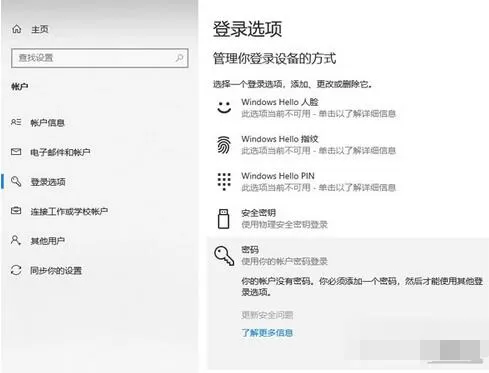Click the 查找设置 search field

pyautogui.click(x=100, y=58)
